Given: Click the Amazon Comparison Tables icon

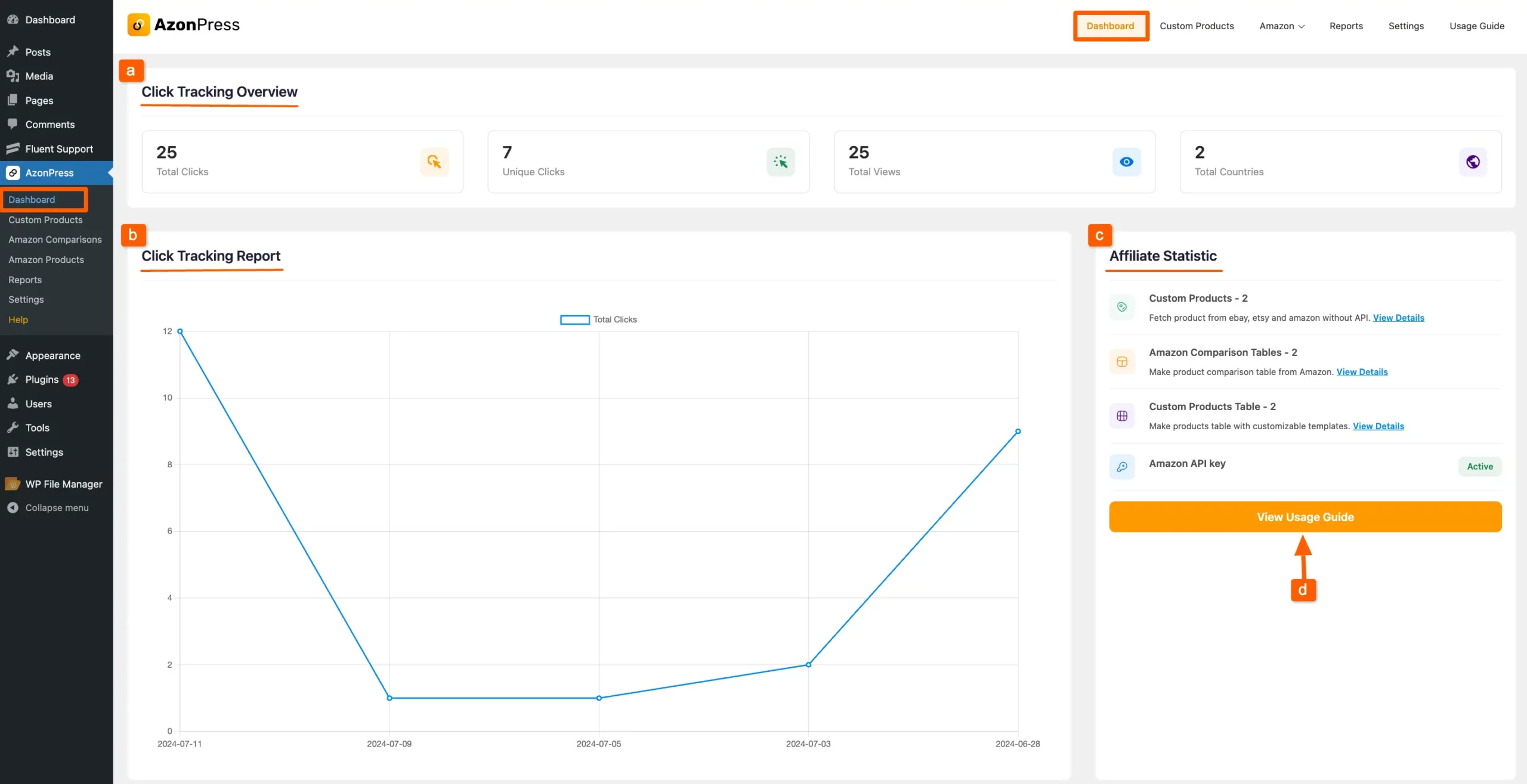Looking at the screenshot, I should point(1122,362).
